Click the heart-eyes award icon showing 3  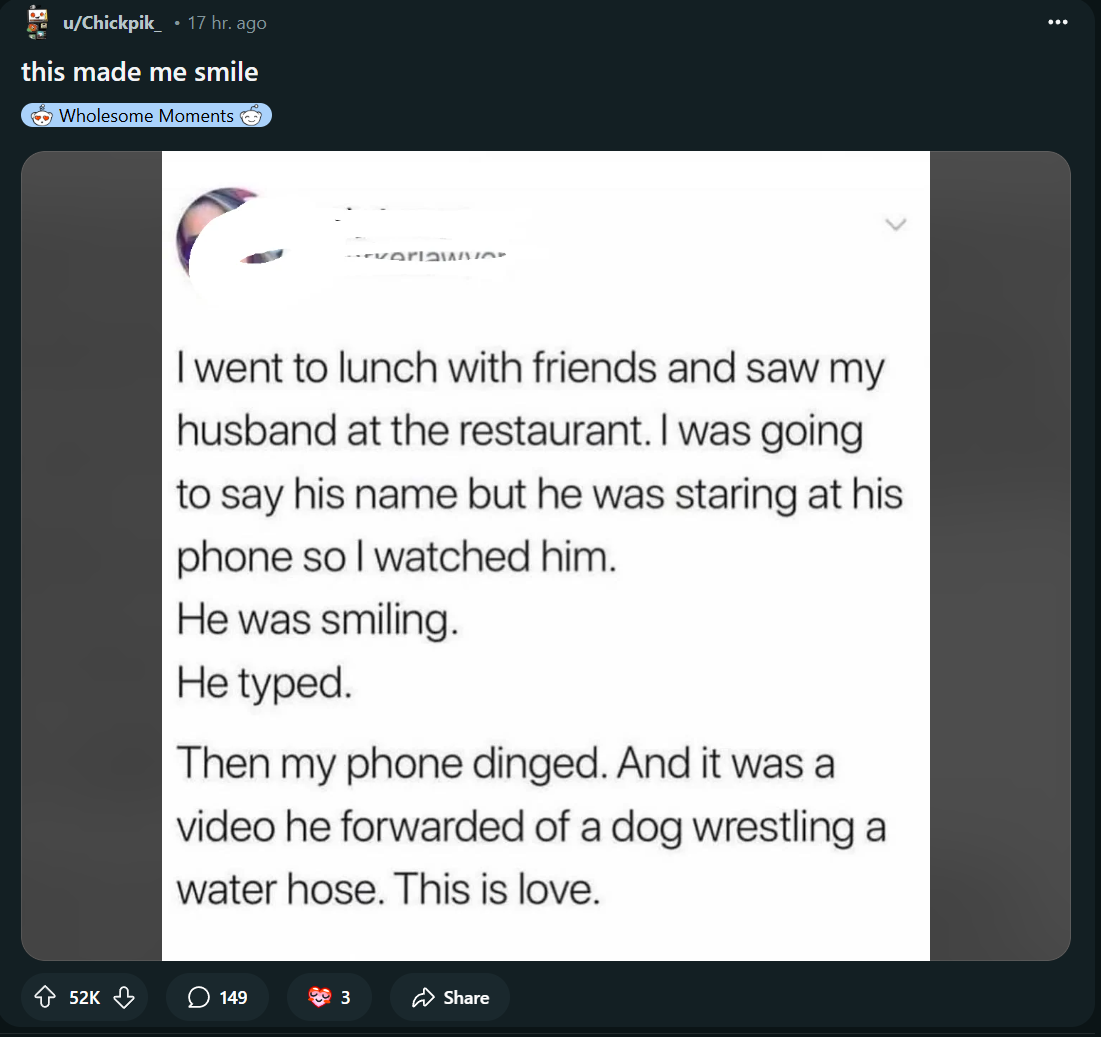[x=317, y=996]
